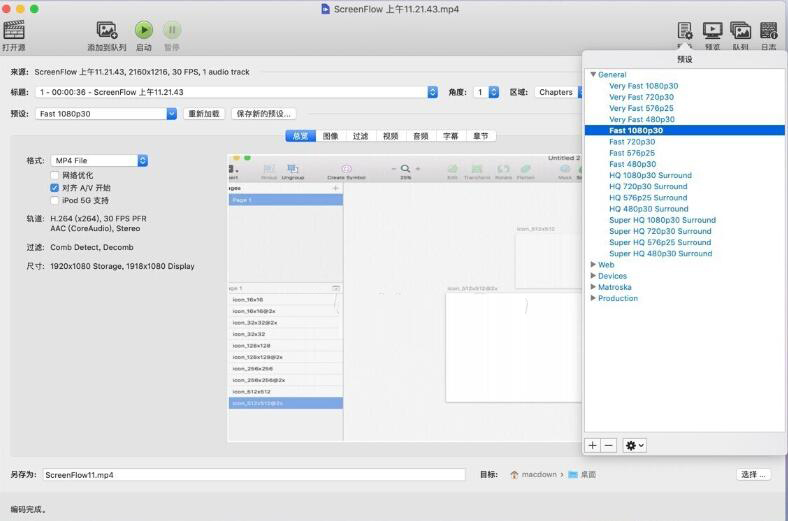Switch to the Filters tab

point(360,136)
